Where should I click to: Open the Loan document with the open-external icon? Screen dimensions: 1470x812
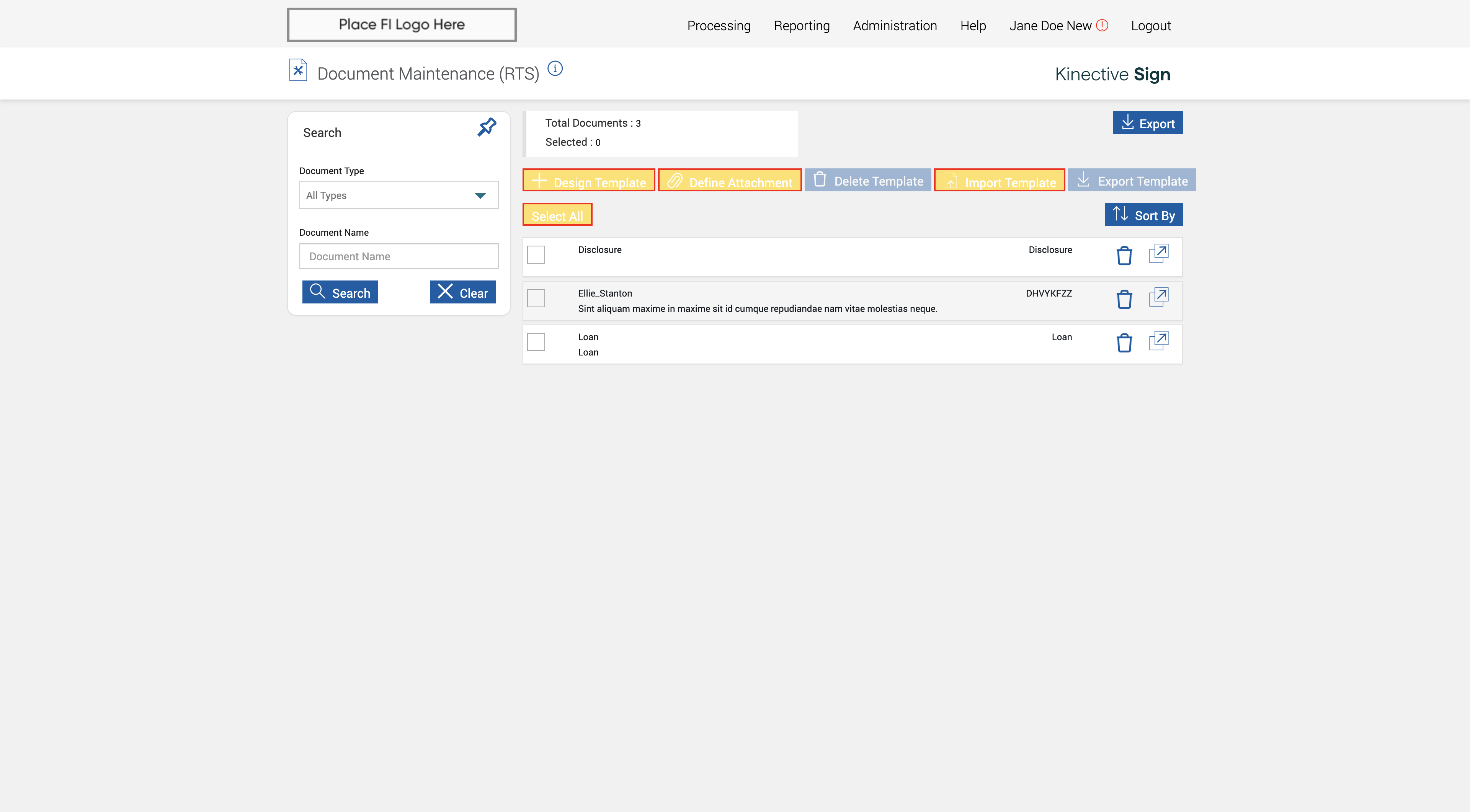[1158, 341]
